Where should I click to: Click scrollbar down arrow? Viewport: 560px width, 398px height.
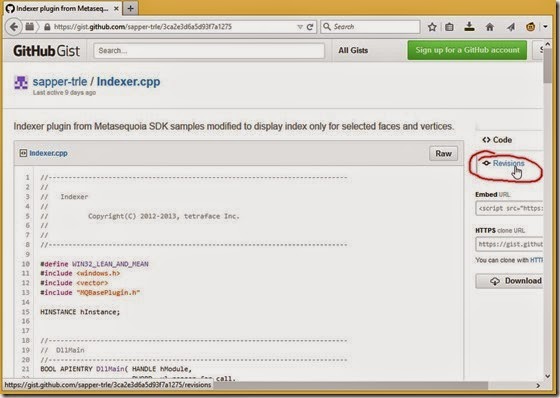(548, 376)
